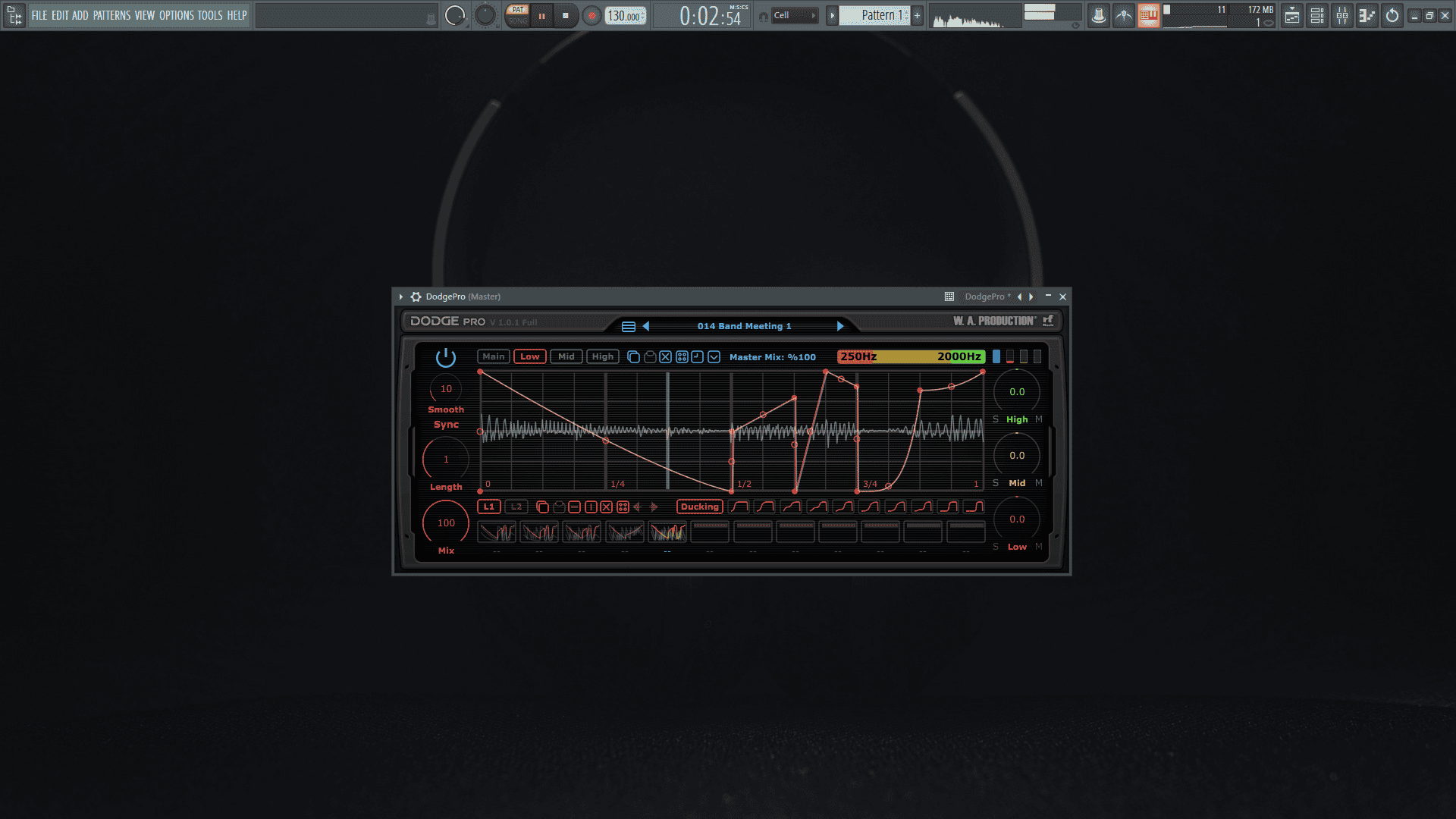Select first ducking shape preset
The image size is (1456, 819).
pyautogui.click(x=739, y=507)
